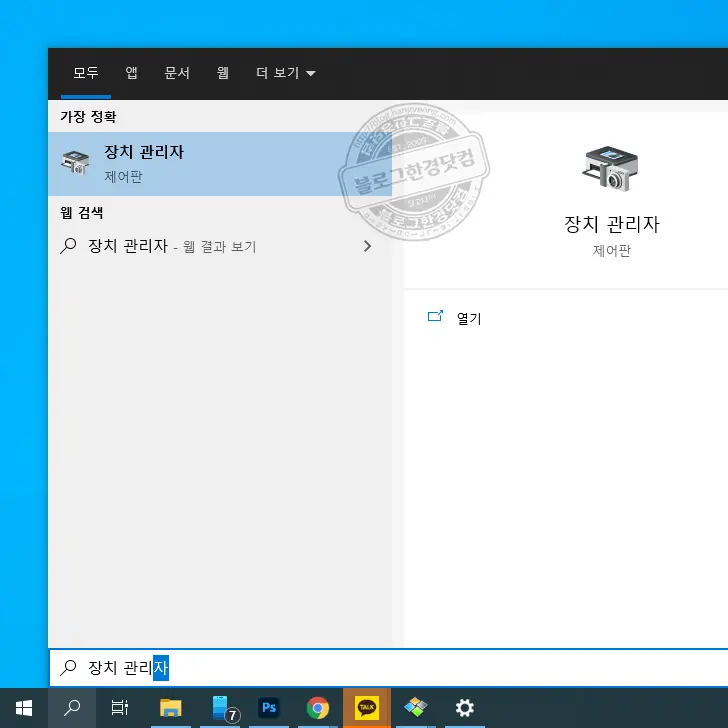Open web results for 장치 관리자
Image resolution: width=728 pixels, height=728 pixels.
tap(220, 246)
